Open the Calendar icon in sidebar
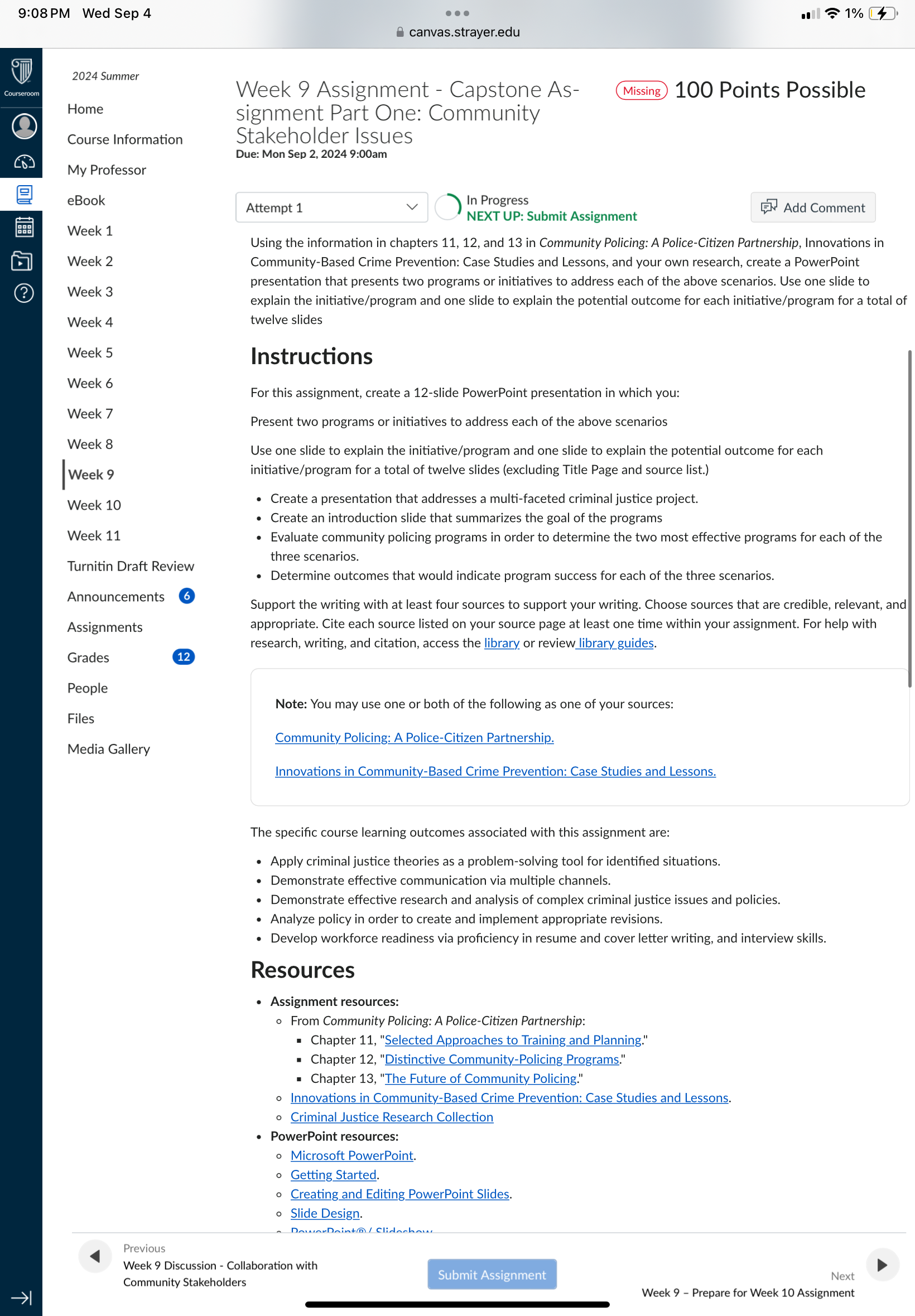The height and width of the screenshot is (1316, 915). tap(24, 228)
